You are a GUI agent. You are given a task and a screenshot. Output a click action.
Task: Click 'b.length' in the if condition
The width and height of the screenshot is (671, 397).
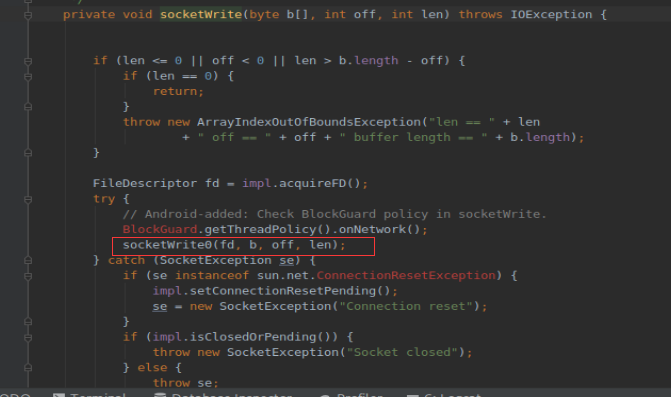(x=368, y=61)
